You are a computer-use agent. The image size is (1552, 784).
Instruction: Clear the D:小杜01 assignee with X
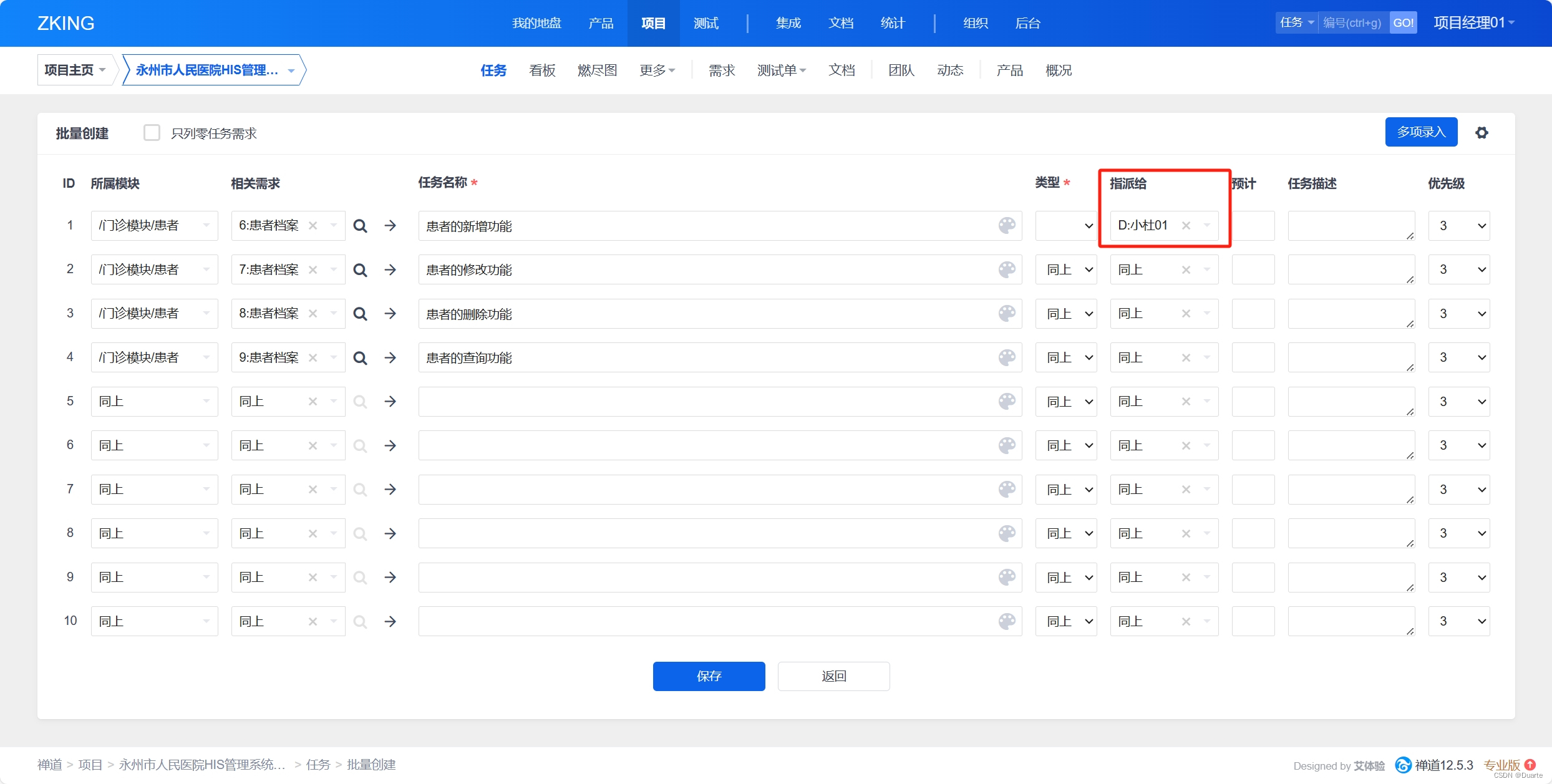[1186, 226]
